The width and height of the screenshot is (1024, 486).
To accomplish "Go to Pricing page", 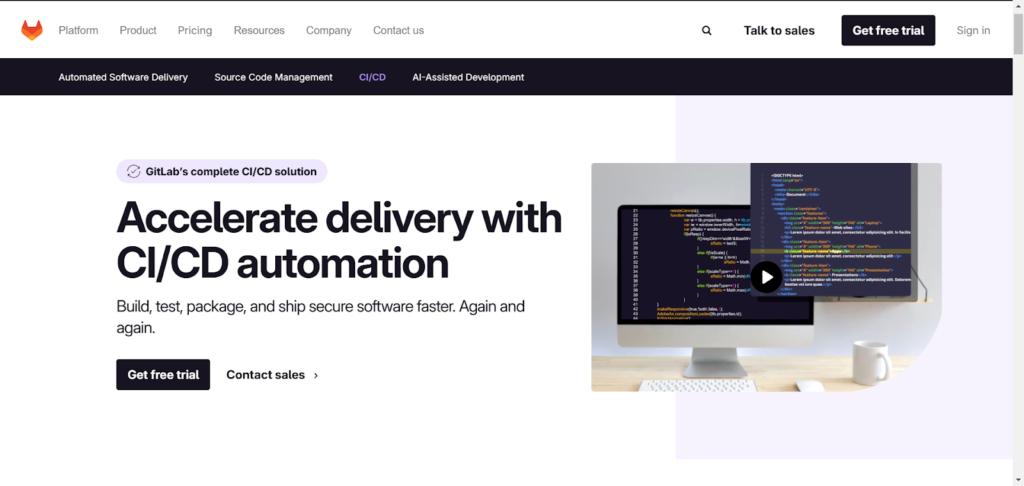I will (195, 30).
